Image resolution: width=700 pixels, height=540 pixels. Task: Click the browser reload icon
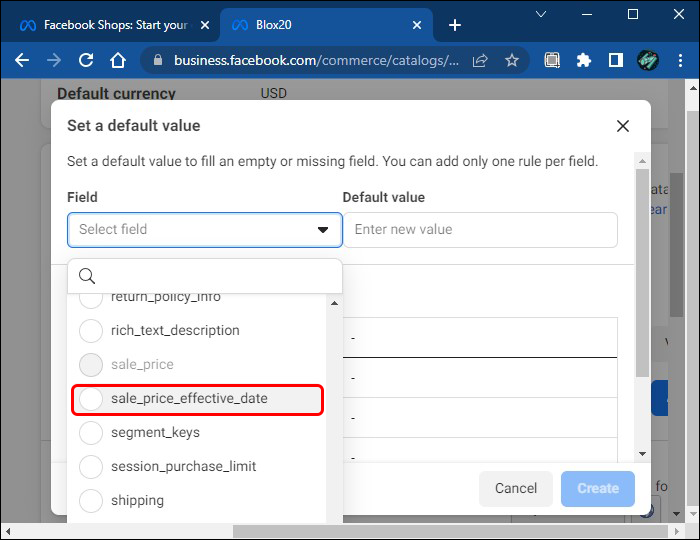pyautogui.click(x=86, y=60)
